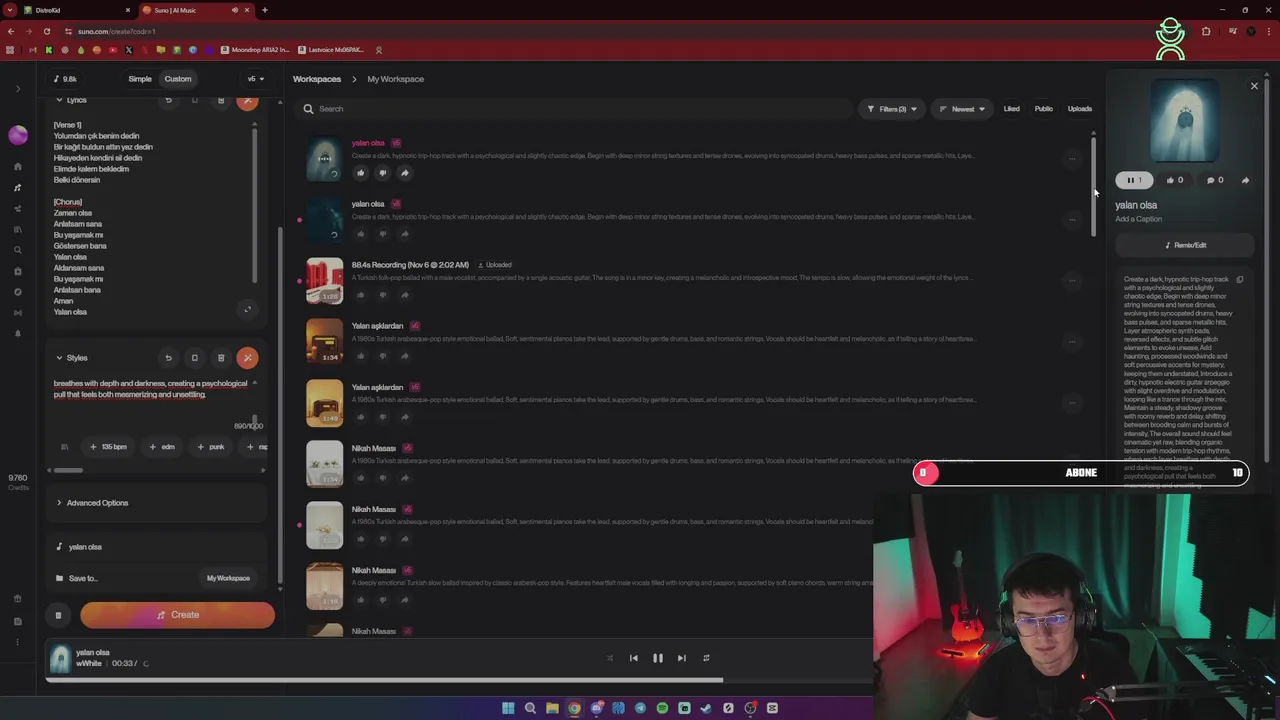Open Windows Start menu on taskbar

508,708
